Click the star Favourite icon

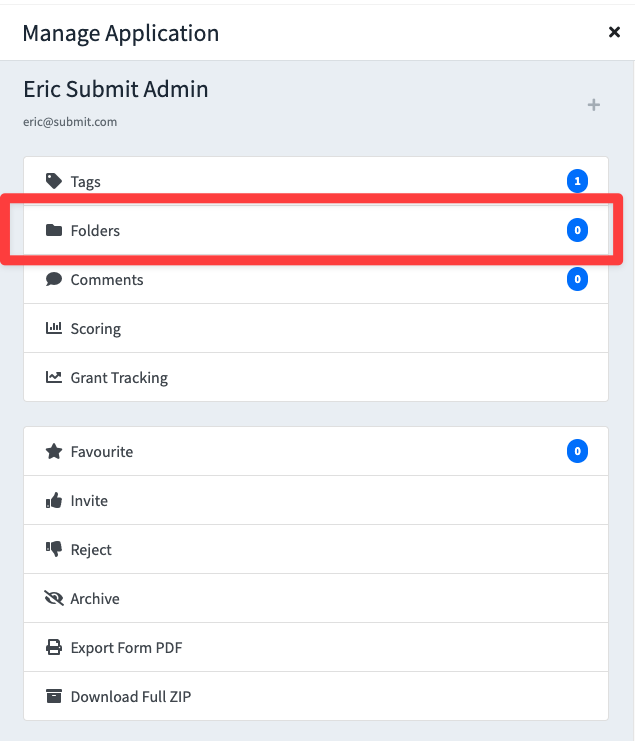click(x=54, y=451)
